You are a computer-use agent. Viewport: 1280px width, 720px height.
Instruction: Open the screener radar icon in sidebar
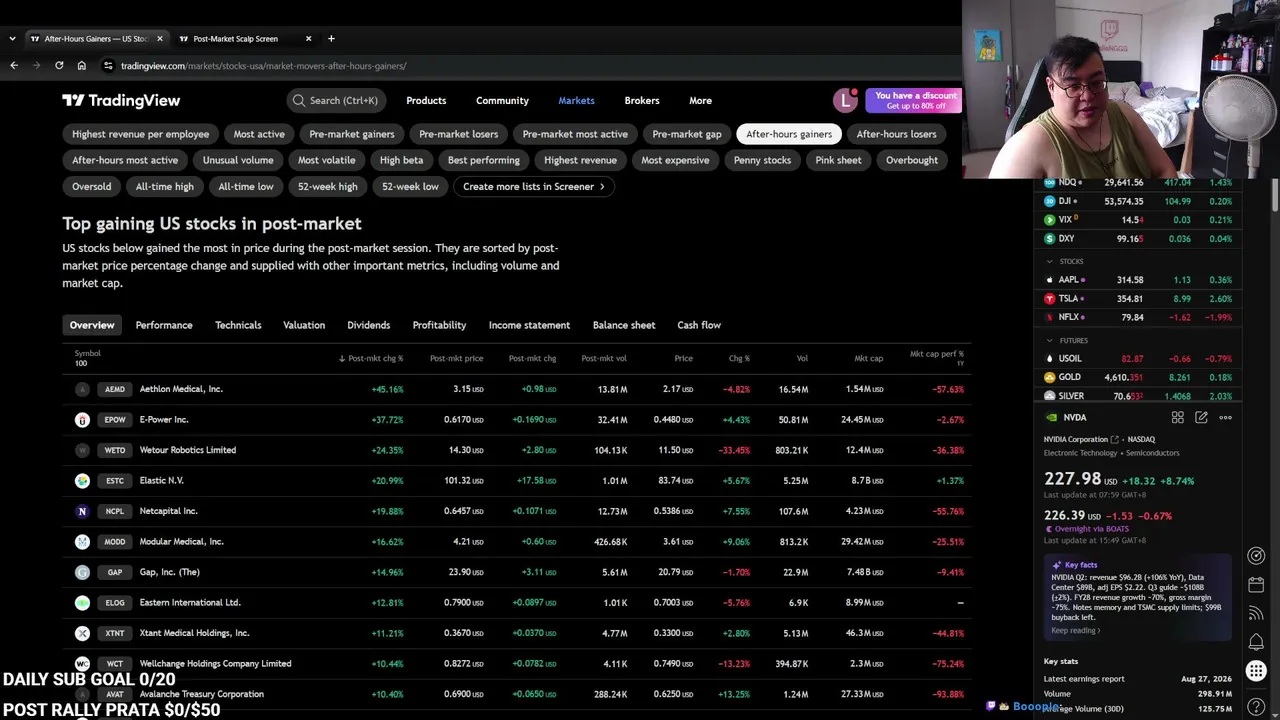coord(1256,556)
